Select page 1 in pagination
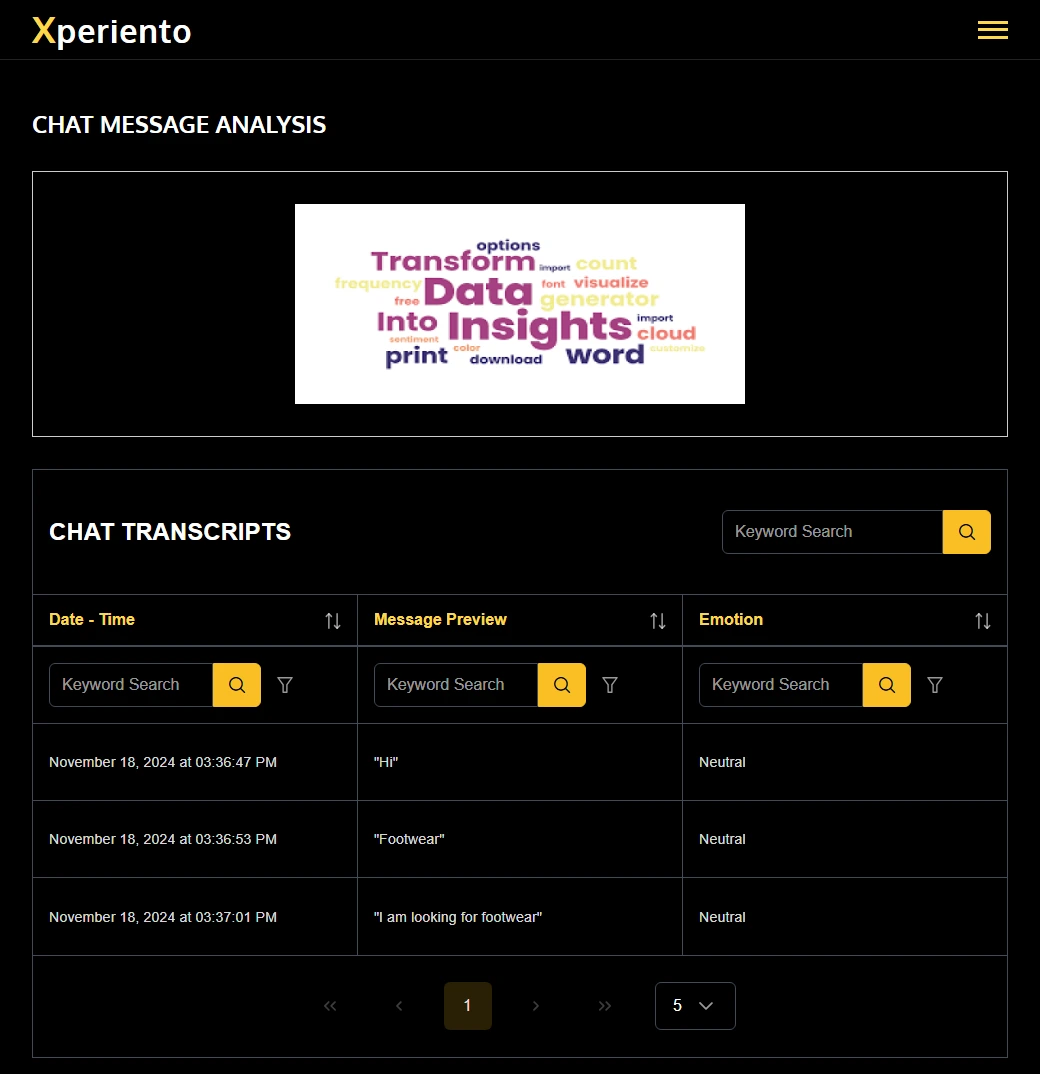The height and width of the screenshot is (1075, 1040). pyautogui.click(x=468, y=1006)
